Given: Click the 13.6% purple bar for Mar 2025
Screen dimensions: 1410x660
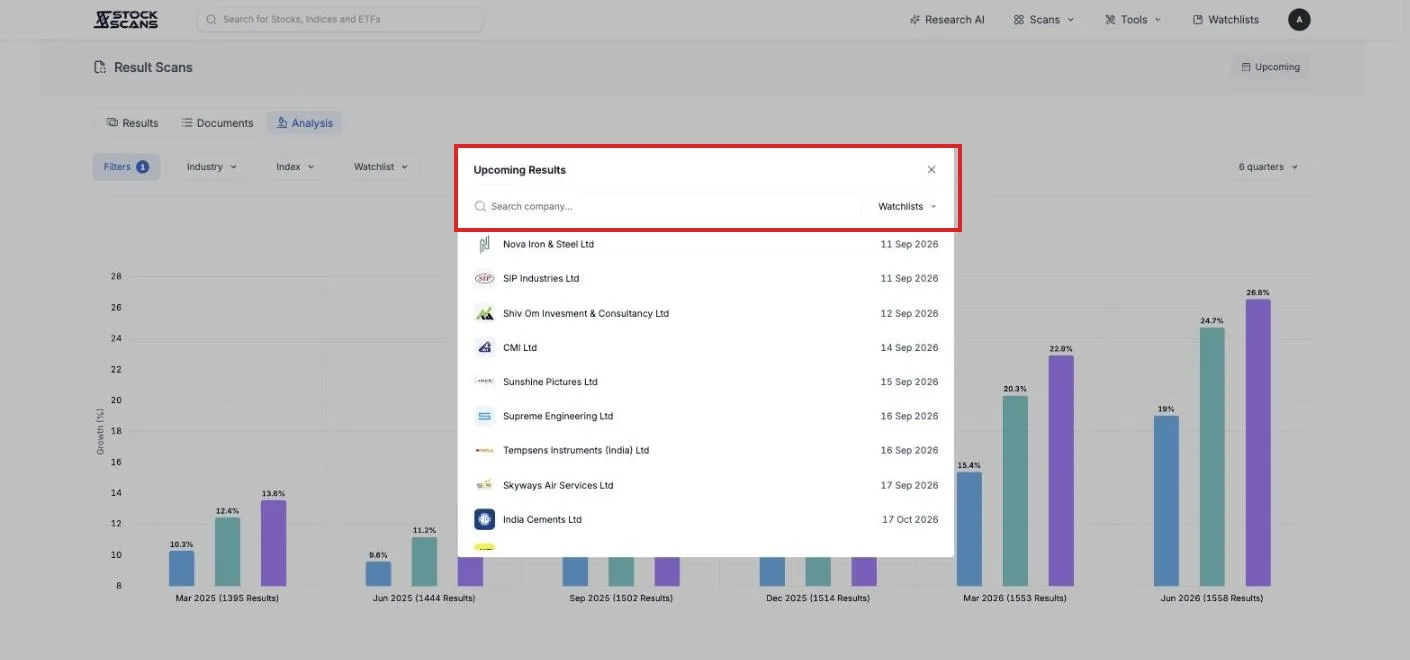Looking at the screenshot, I should pyautogui.click(x=273, y=543).
